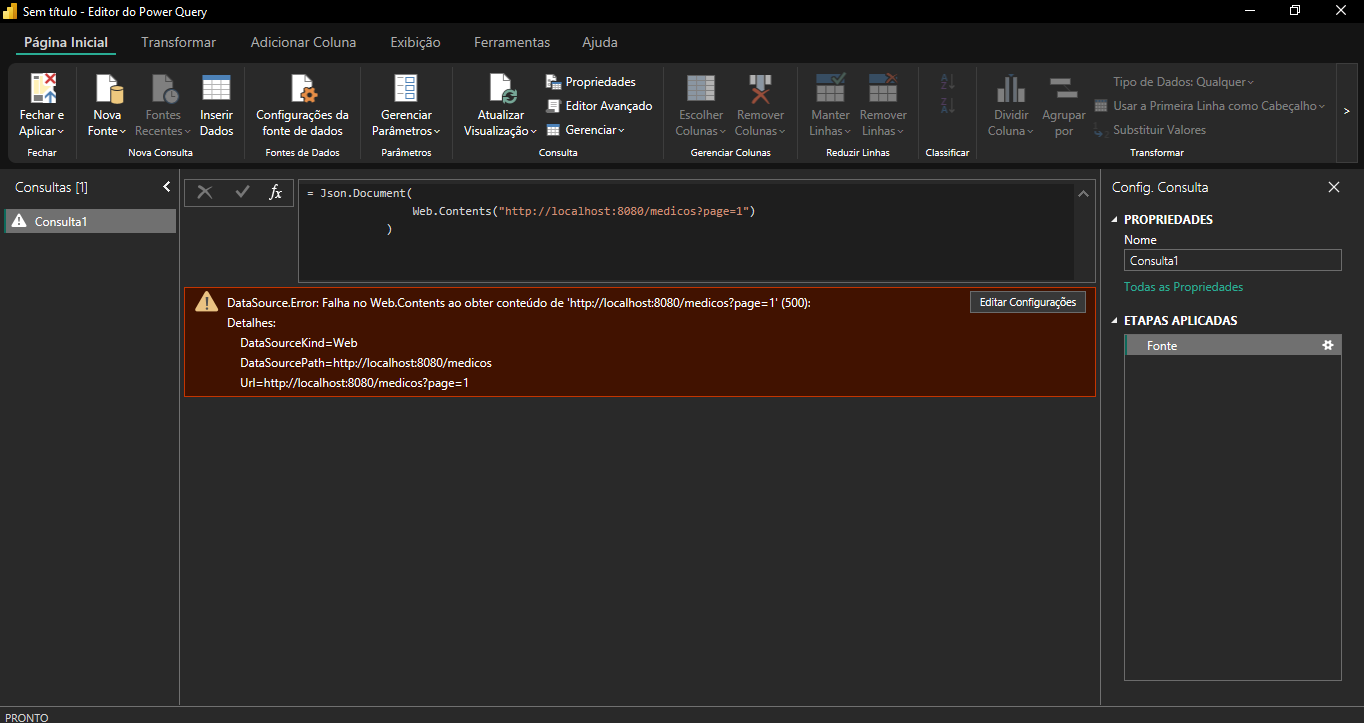Click the Nome input field
Viewport: 1364px width, 723px height.
pyautogui.click(x=1233, y=260)
